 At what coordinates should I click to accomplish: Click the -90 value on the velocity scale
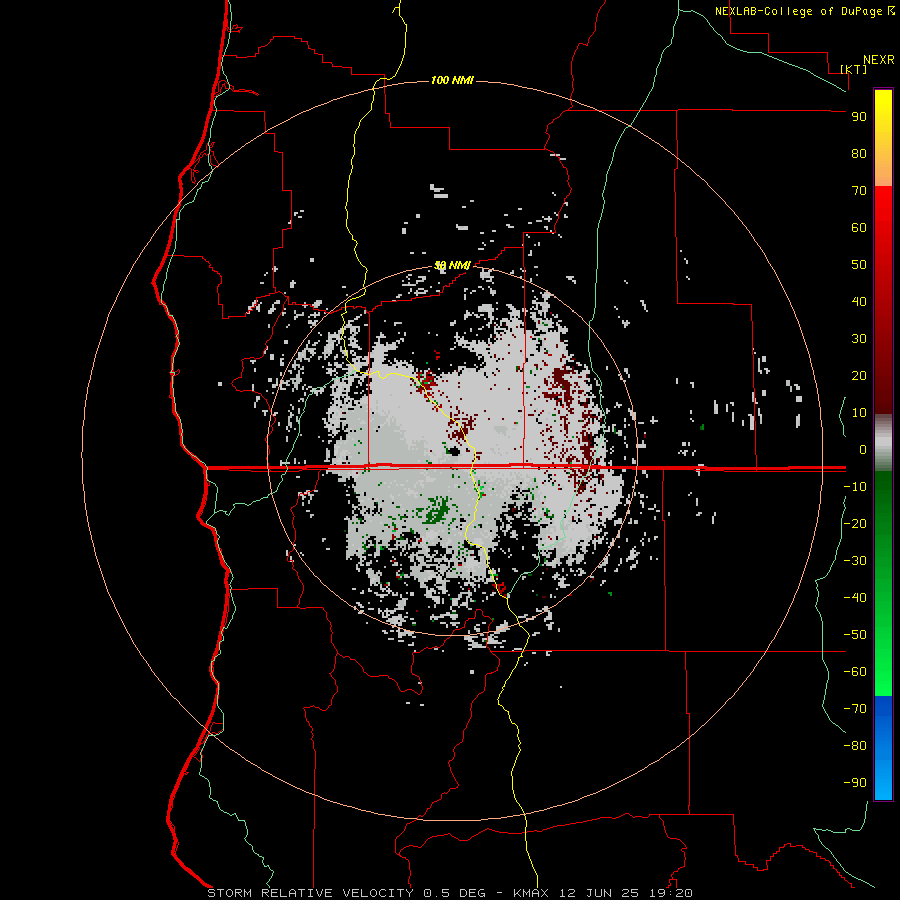[855, 783]
